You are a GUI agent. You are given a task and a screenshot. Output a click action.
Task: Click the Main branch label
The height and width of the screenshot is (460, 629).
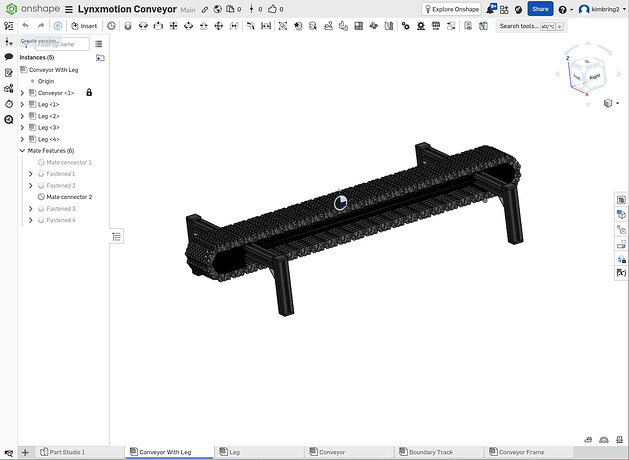tap(188, 10)
